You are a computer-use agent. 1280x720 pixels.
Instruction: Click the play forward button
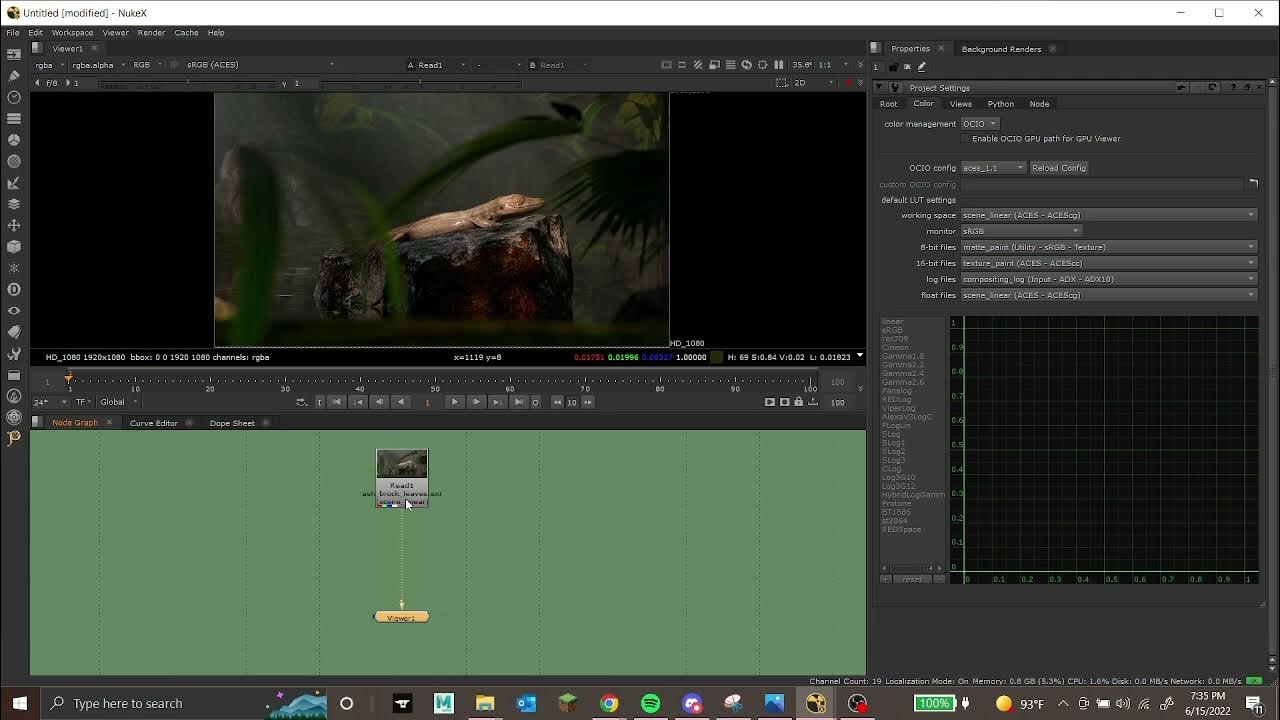coord(454,402)
